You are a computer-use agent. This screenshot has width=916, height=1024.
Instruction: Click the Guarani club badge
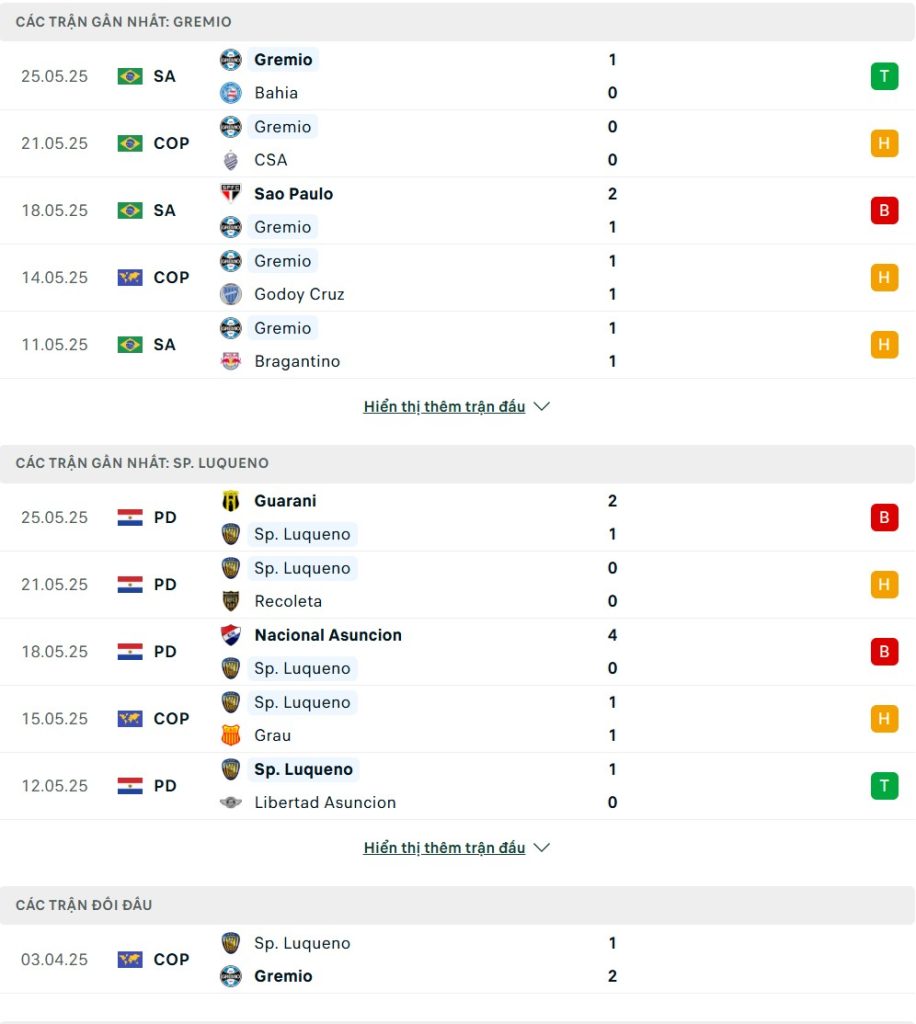[x=230, y=501]
